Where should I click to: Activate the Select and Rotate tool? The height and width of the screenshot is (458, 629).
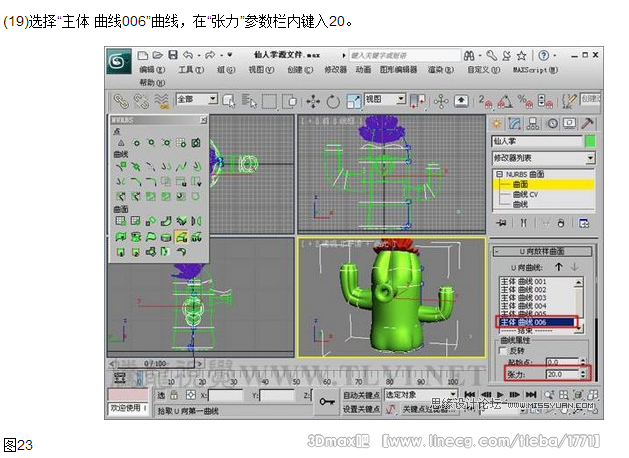(x=333, y=101)
